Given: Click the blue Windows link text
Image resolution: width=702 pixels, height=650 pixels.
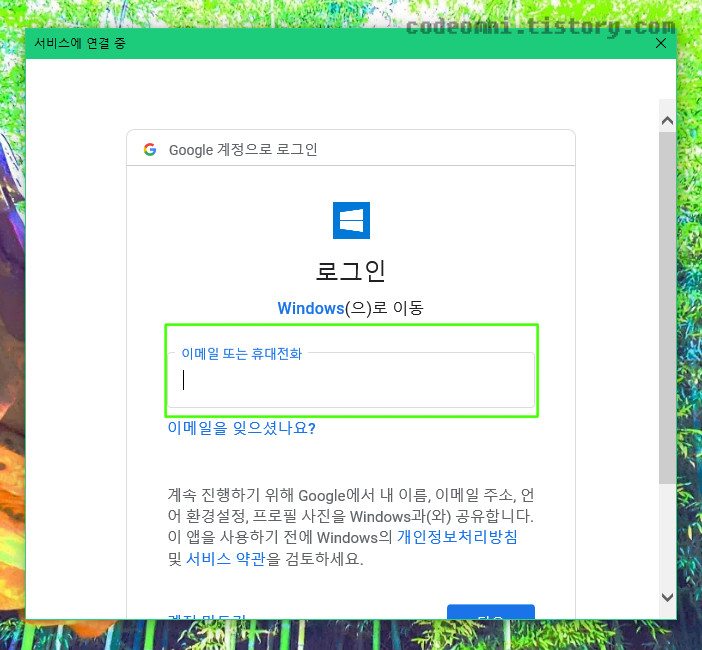Looking at the screenshot, I should click(311, 308).
